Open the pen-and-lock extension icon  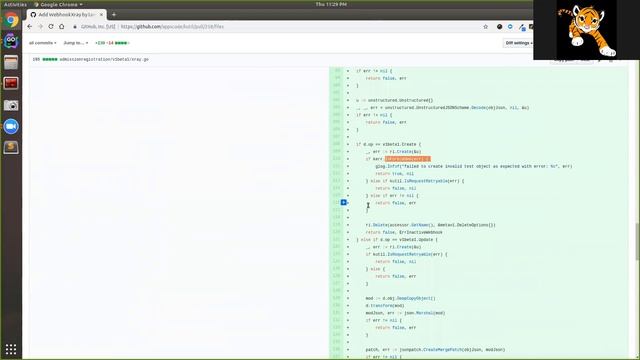522,27
